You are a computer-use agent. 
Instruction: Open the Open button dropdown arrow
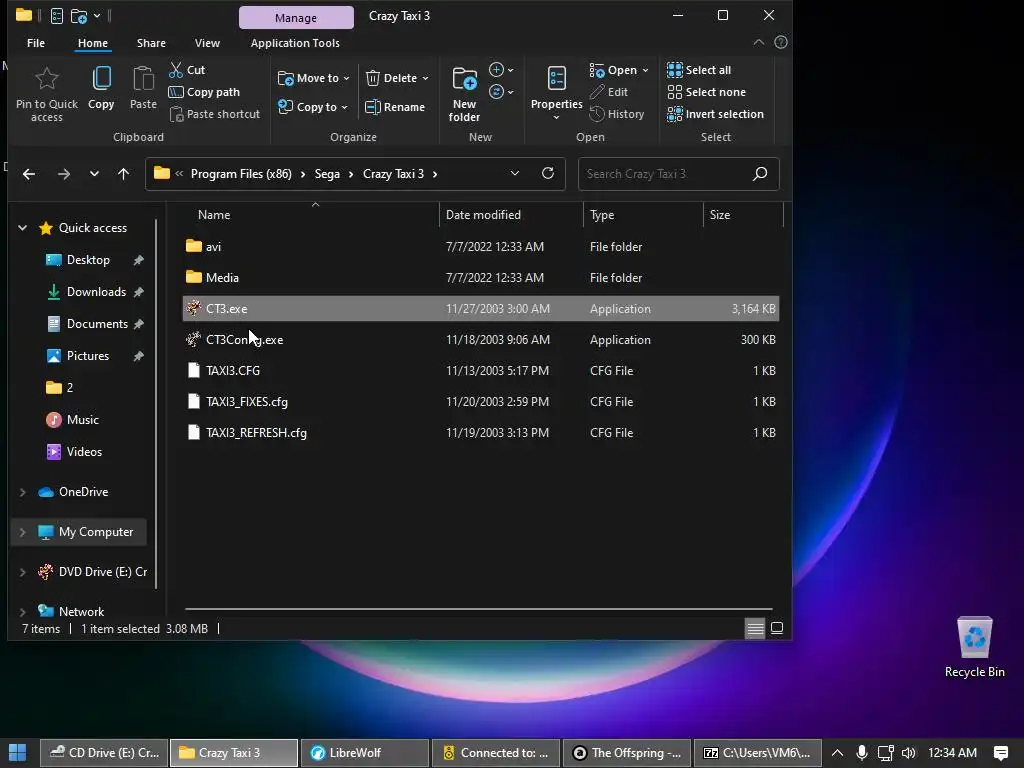pyautogui.click(x=645, y=70)
